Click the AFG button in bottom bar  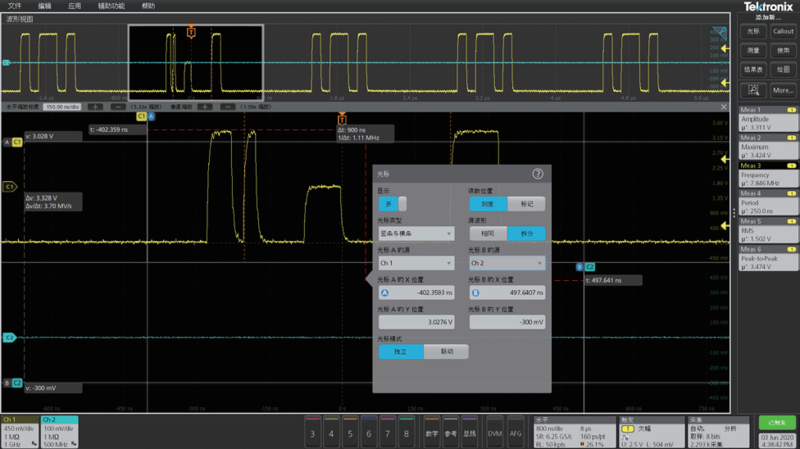tap(516, 433)
